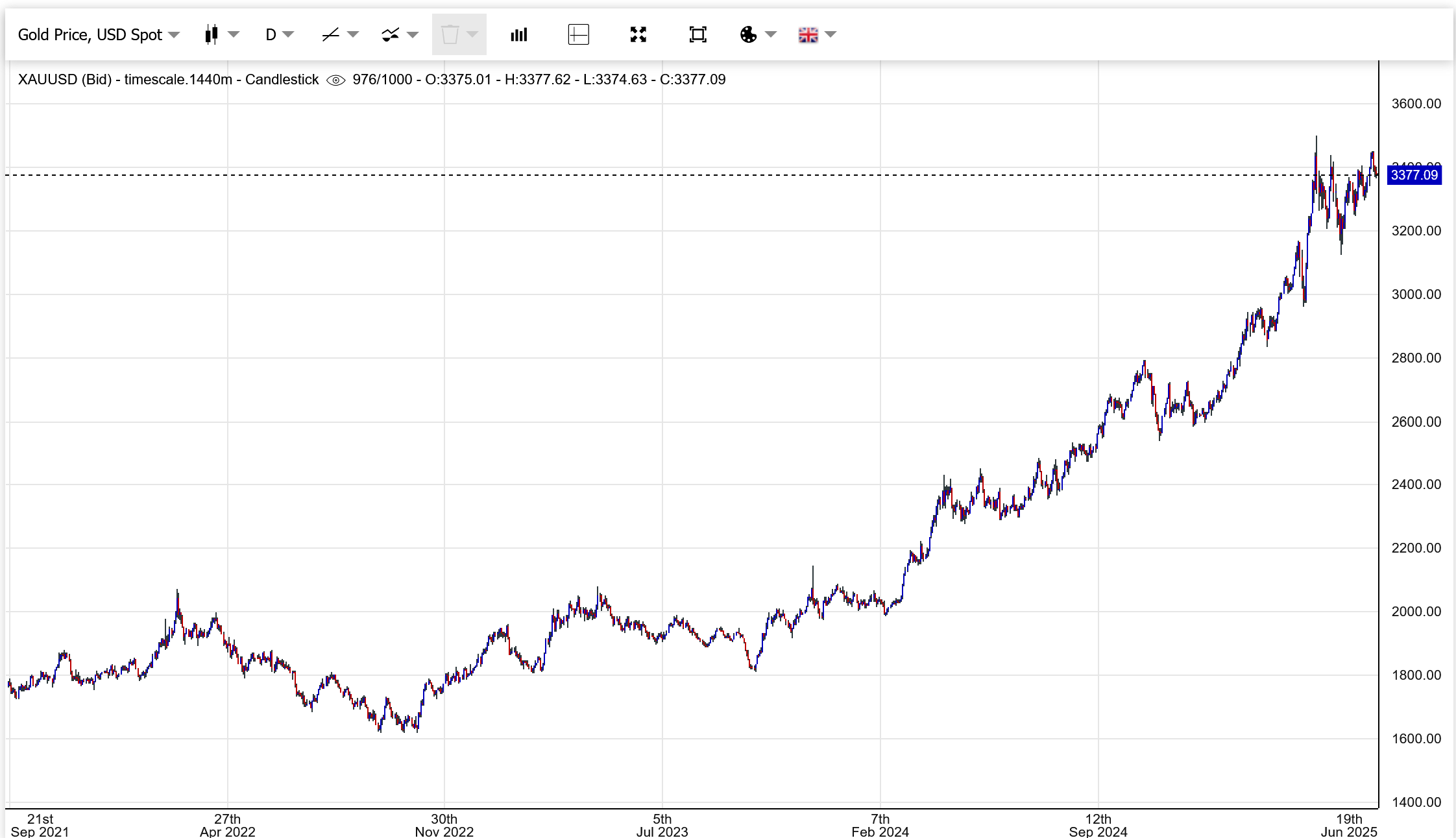Toggle XAUUSD series visibility eye icon

pos(335,80)
